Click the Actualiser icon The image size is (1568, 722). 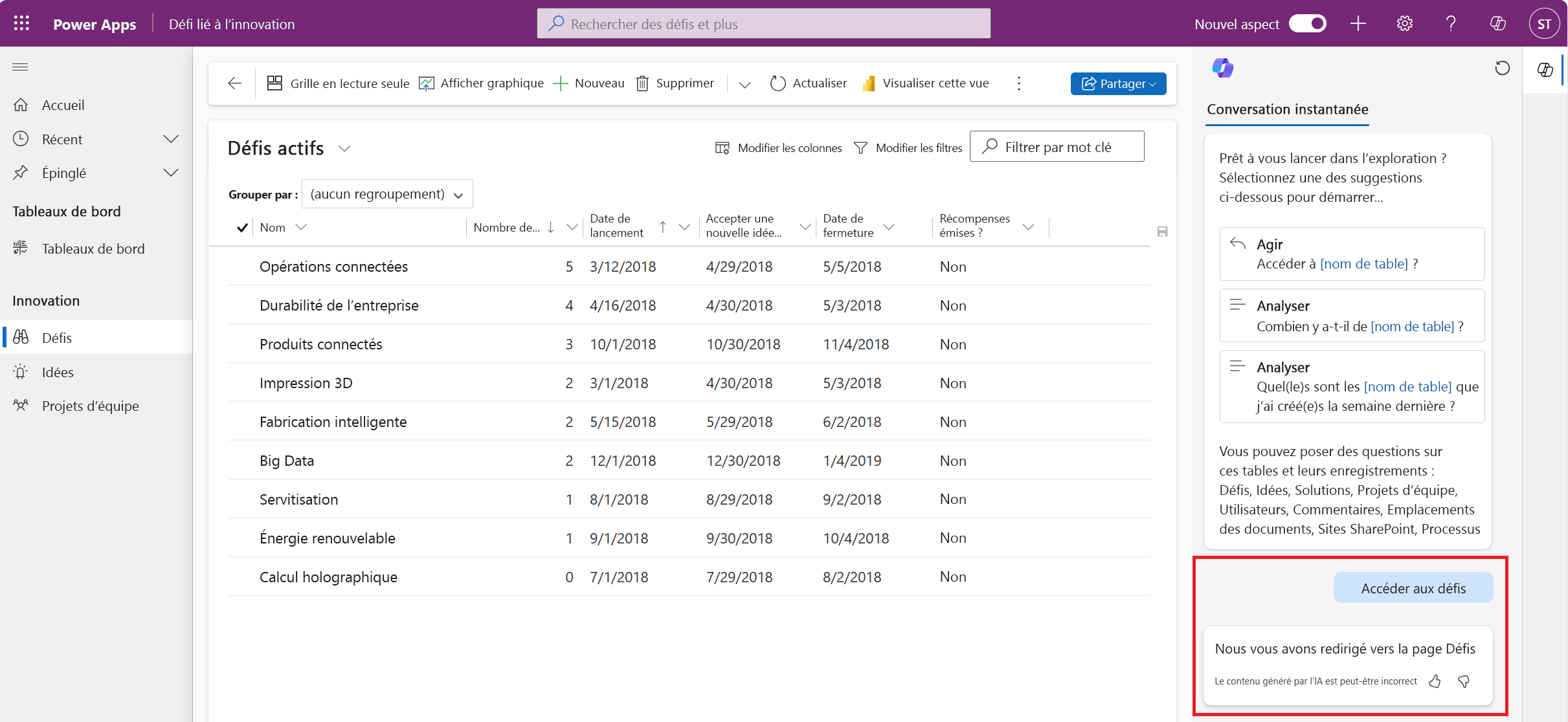[x=778, y=83]
